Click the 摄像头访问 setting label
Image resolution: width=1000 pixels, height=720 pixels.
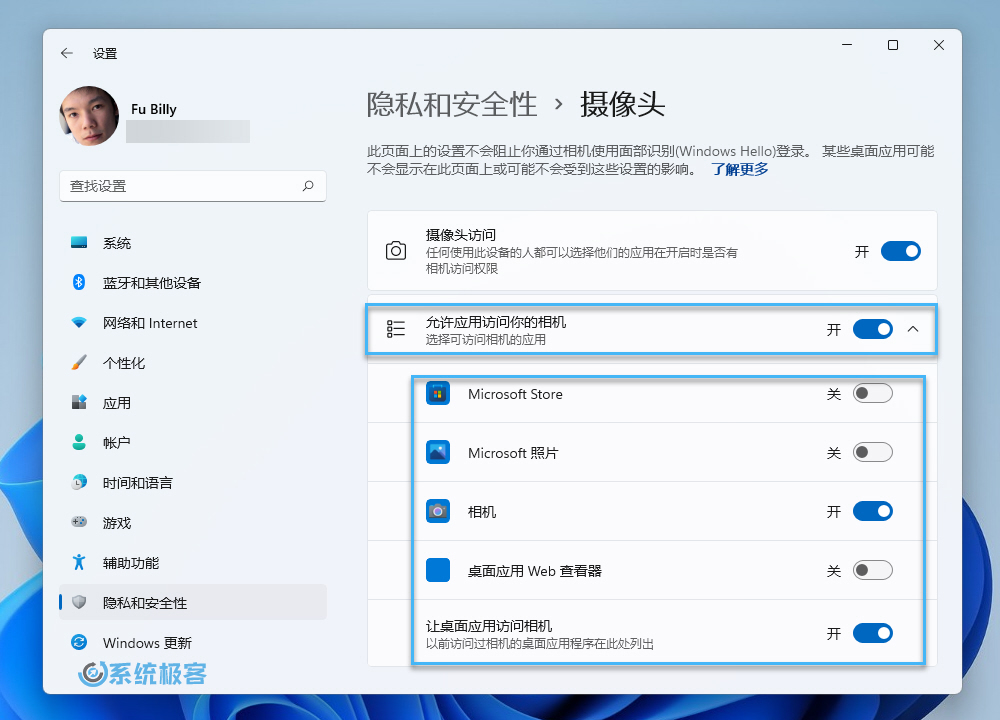pyautogui.click(x=460, y=235)
